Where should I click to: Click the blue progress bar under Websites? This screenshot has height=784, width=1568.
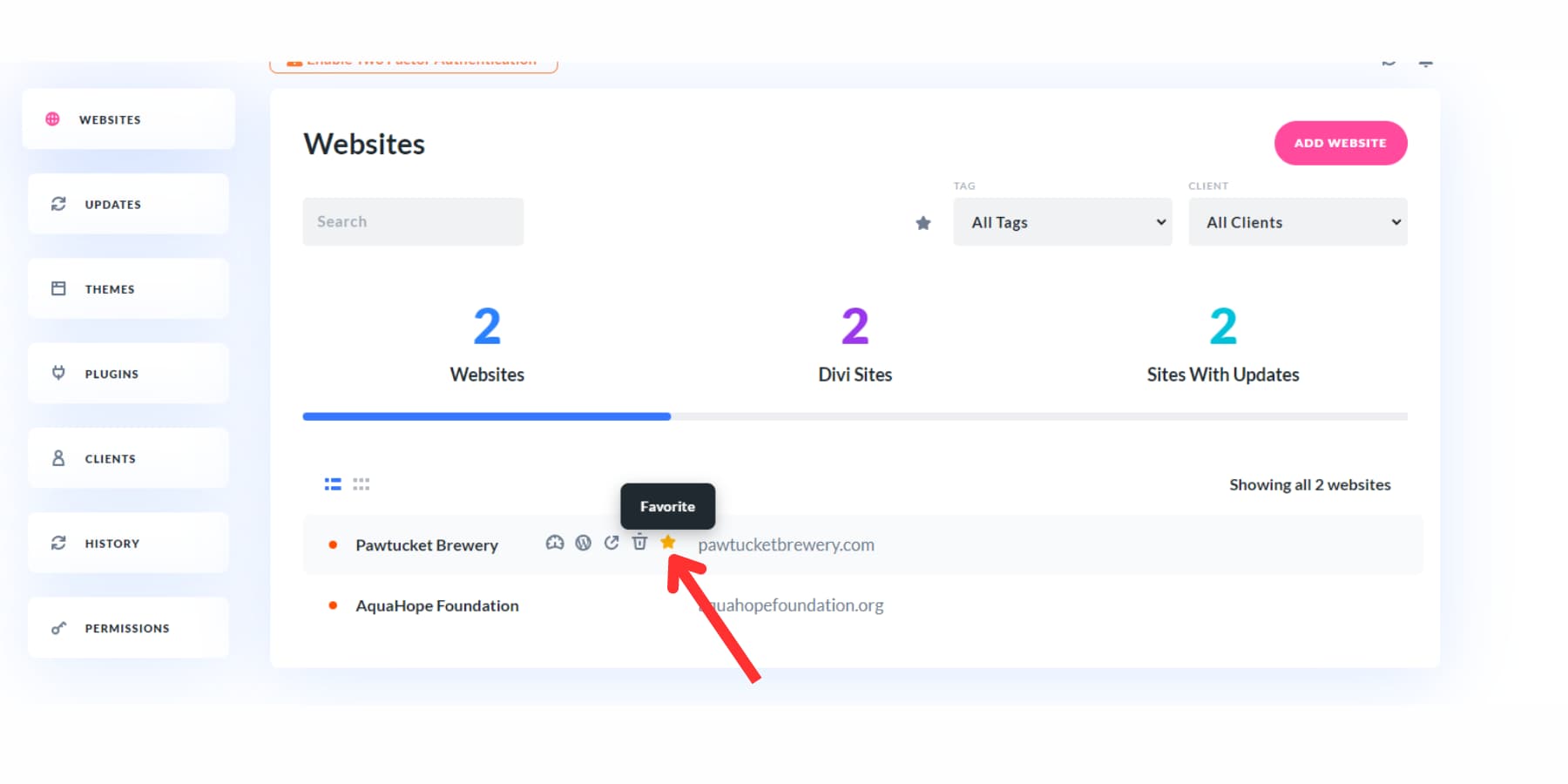point(486,417)
